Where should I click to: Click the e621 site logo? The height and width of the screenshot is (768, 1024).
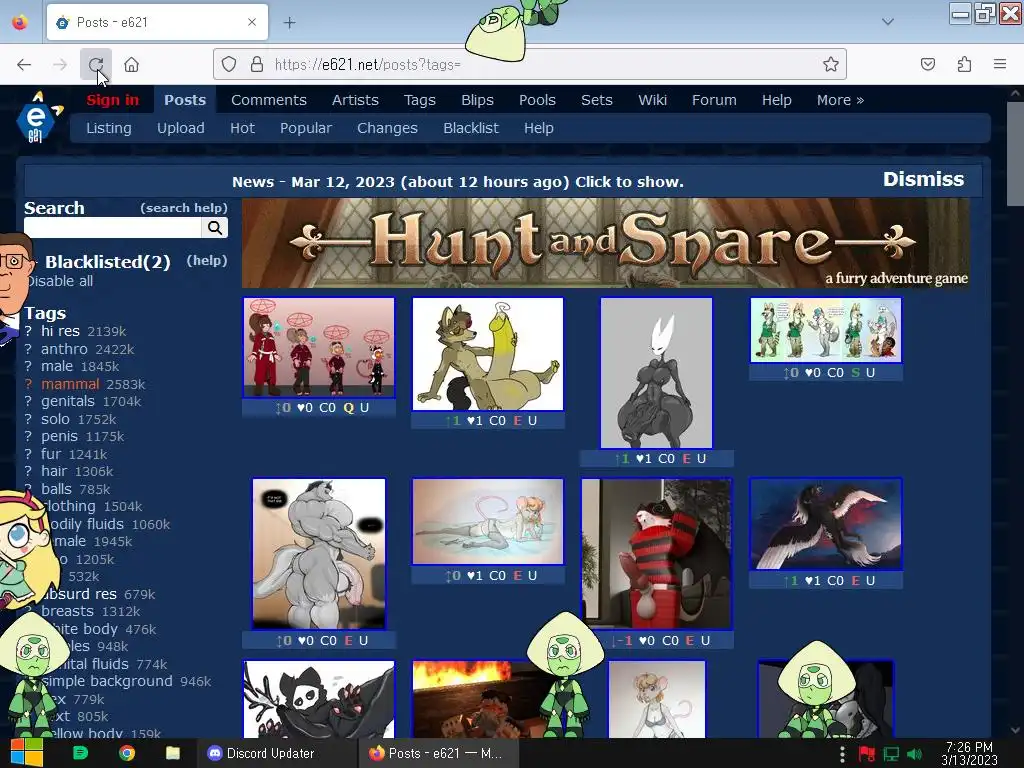(x=38, y=118)
